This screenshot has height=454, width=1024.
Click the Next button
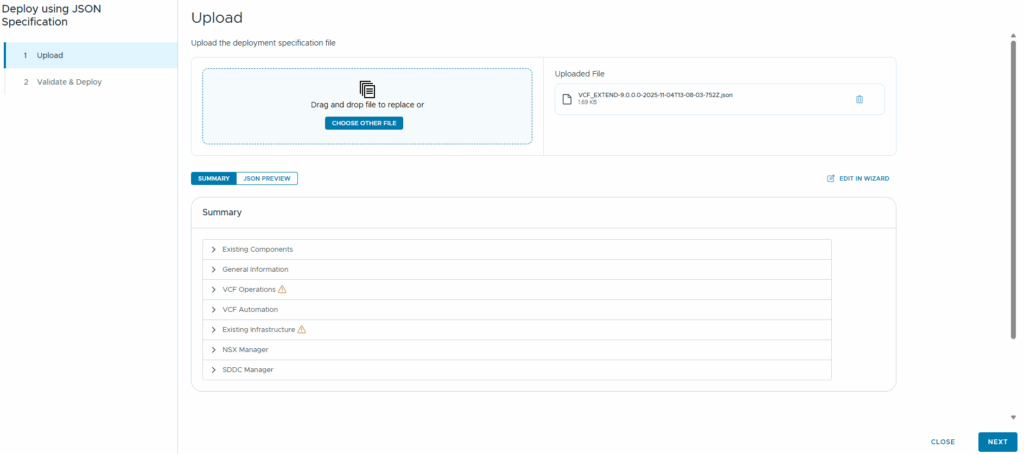[x=997, y=442]
